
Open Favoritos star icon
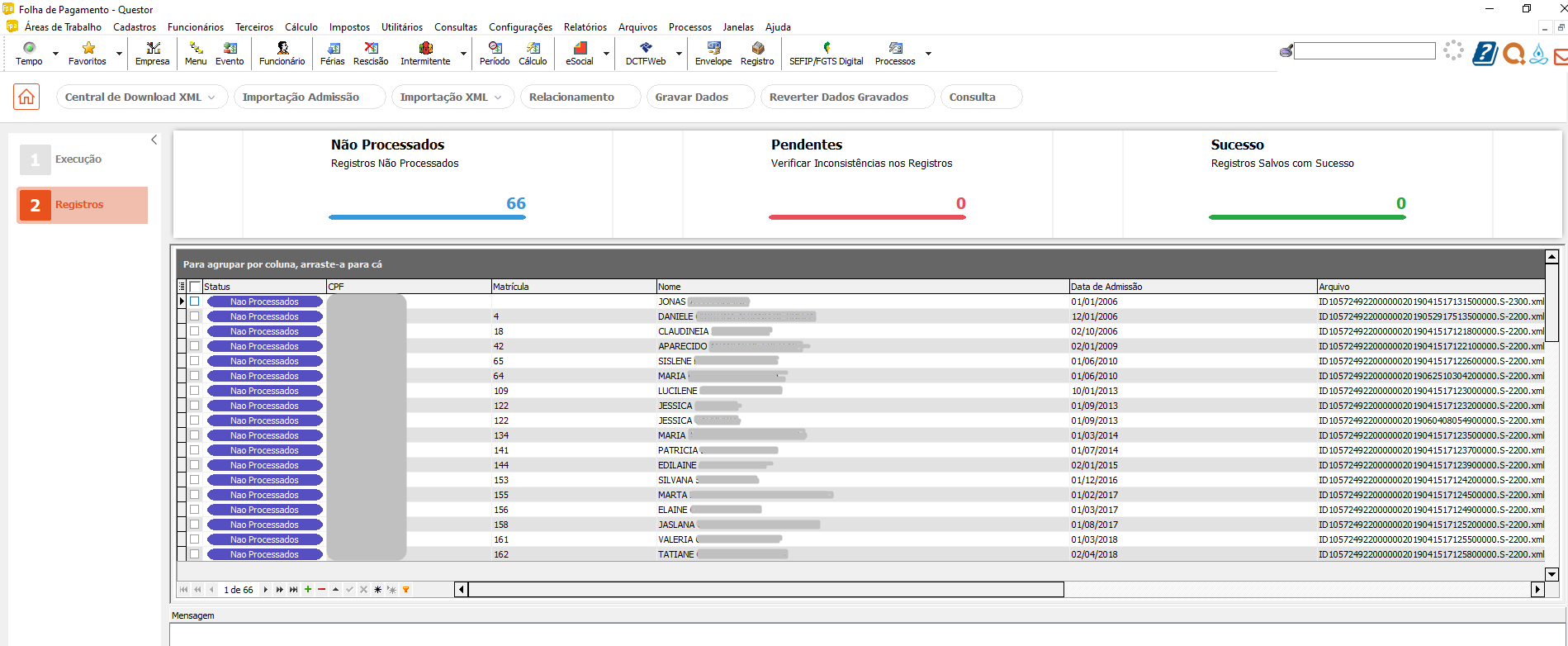pyautogui.click(x=88, y=54)
